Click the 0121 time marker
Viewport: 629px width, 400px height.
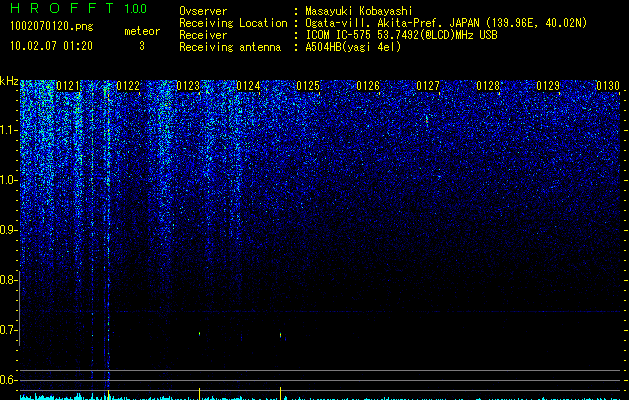tap(68, 86)
